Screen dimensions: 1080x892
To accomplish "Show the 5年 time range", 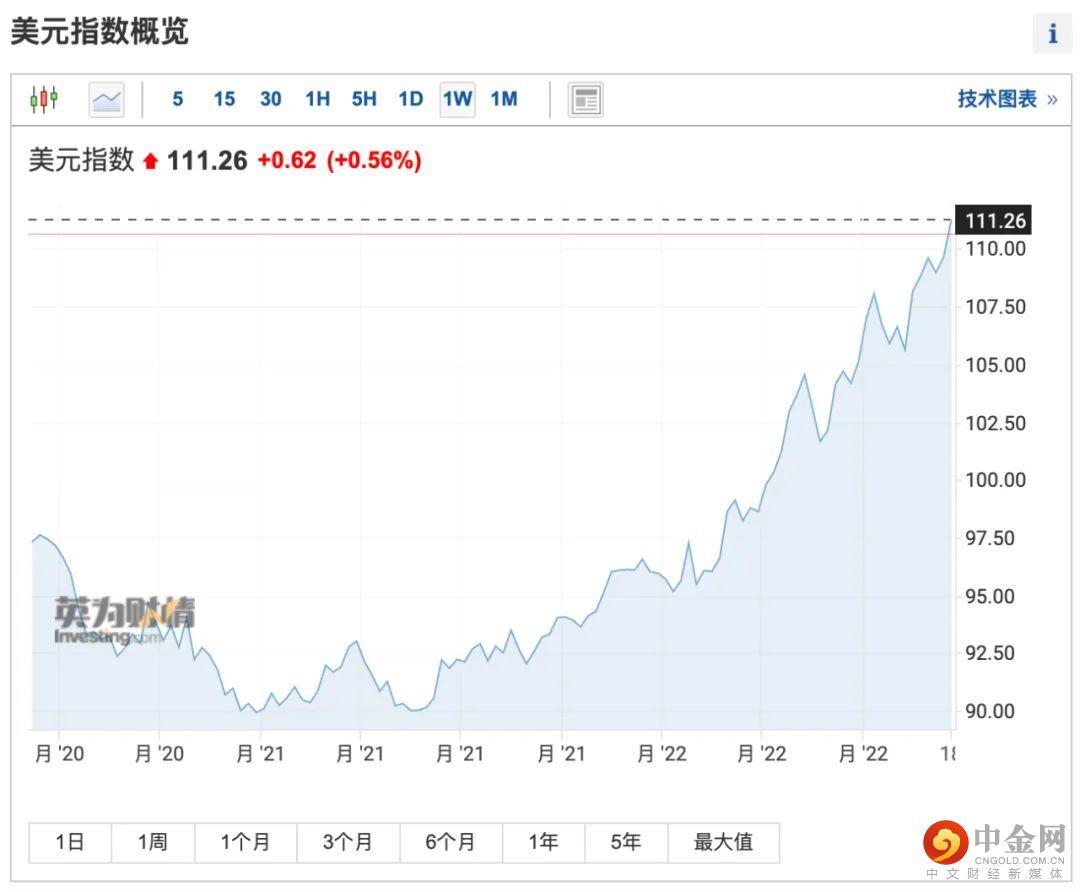I will 626,842.
